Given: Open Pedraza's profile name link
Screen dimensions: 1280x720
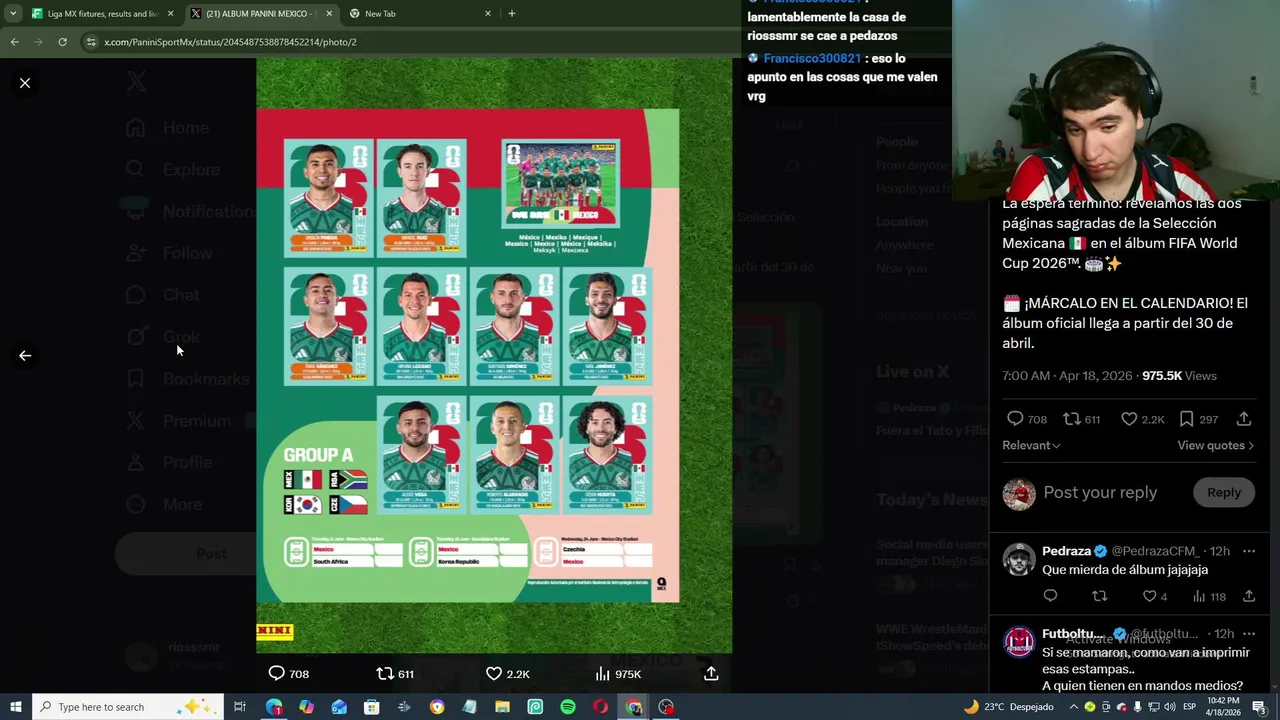Looking at the screenshot, I should click(1066, 551).
